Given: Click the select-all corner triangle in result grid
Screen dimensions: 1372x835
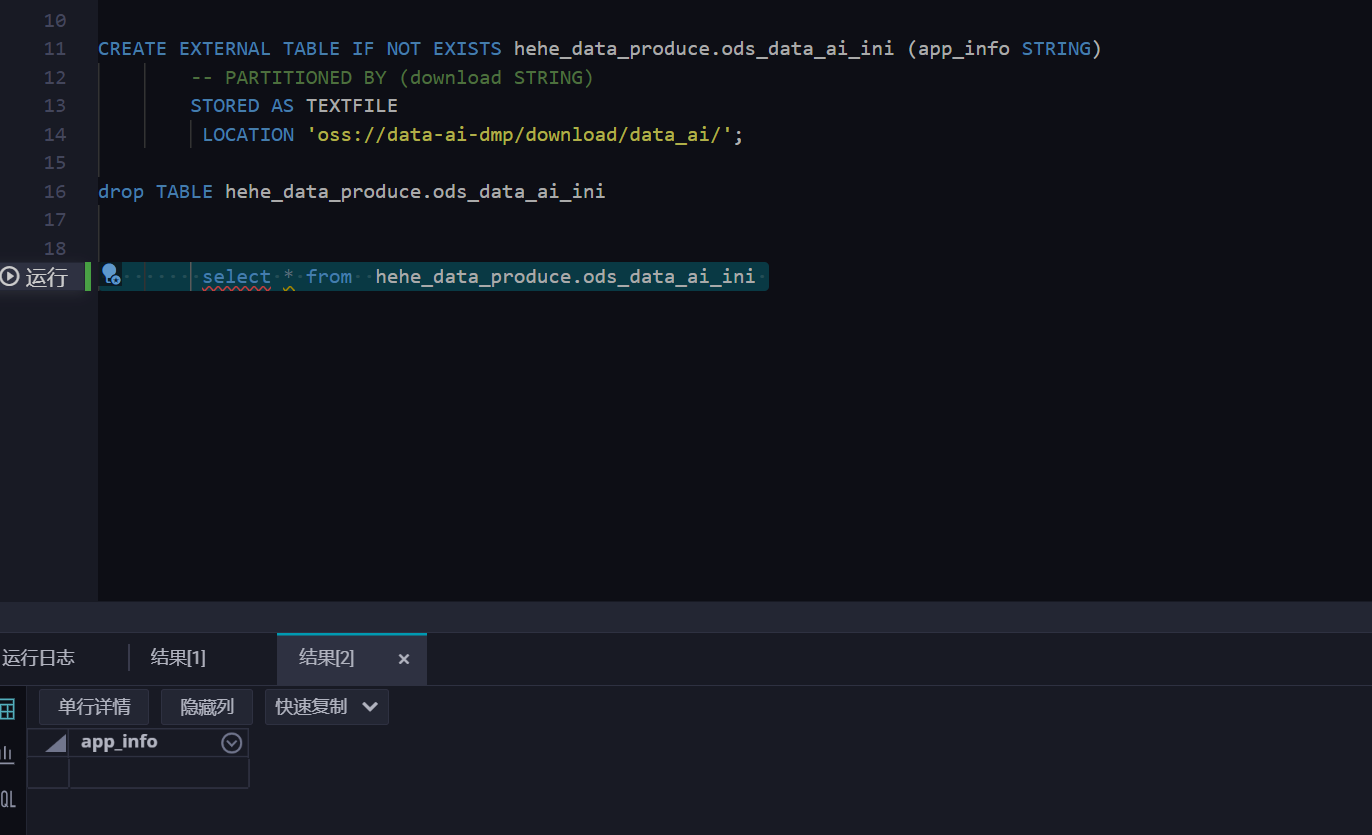Looking at the screenshot, I should (55, 743).
